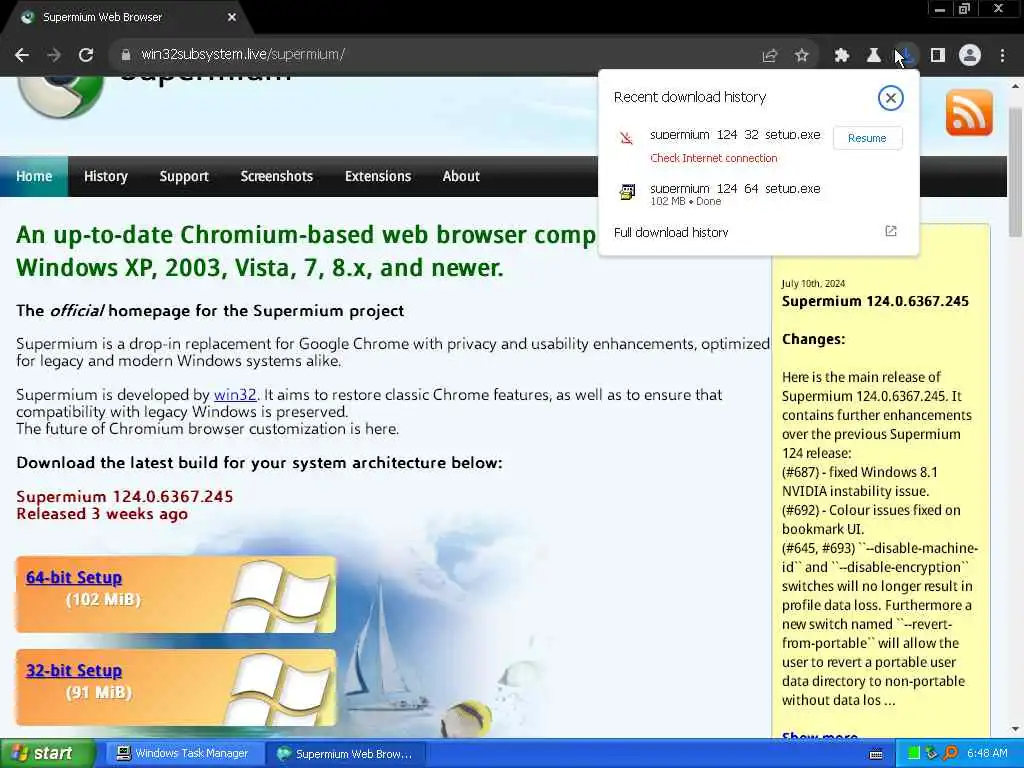Go back using the browser back arrow
1024x768 pixels.
pyautogui.click(x=22, y=56)
